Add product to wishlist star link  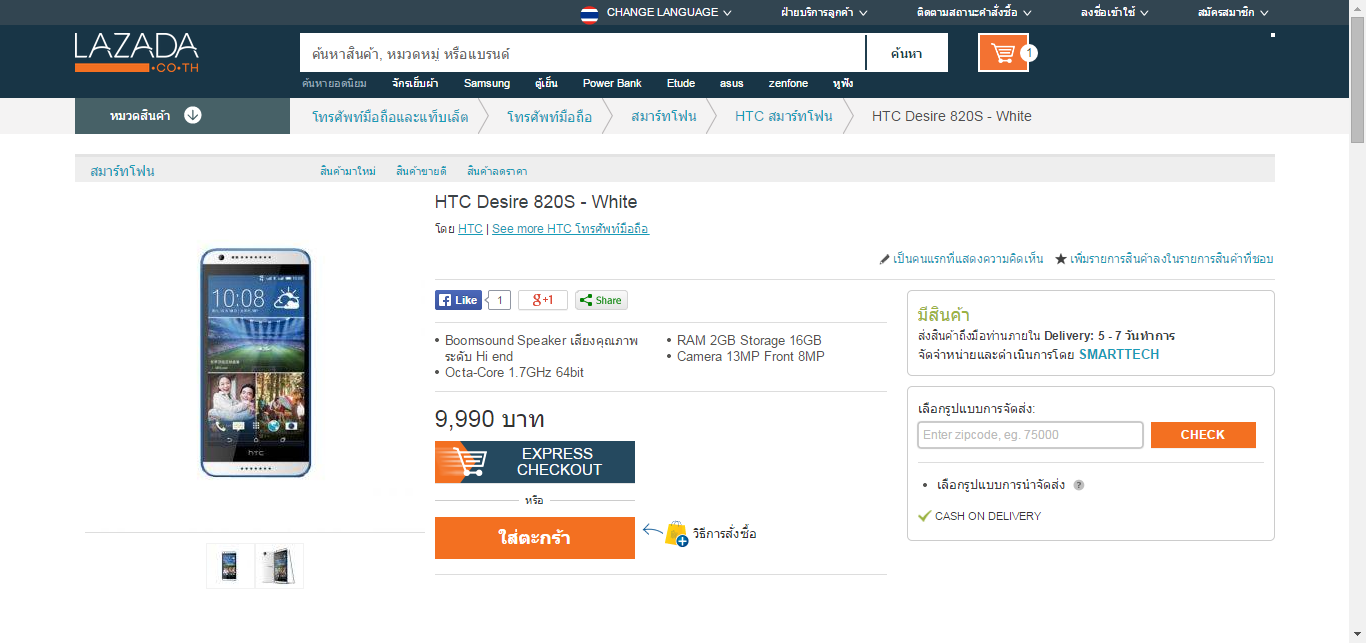pyautogui.click(x=1164, y=259)
